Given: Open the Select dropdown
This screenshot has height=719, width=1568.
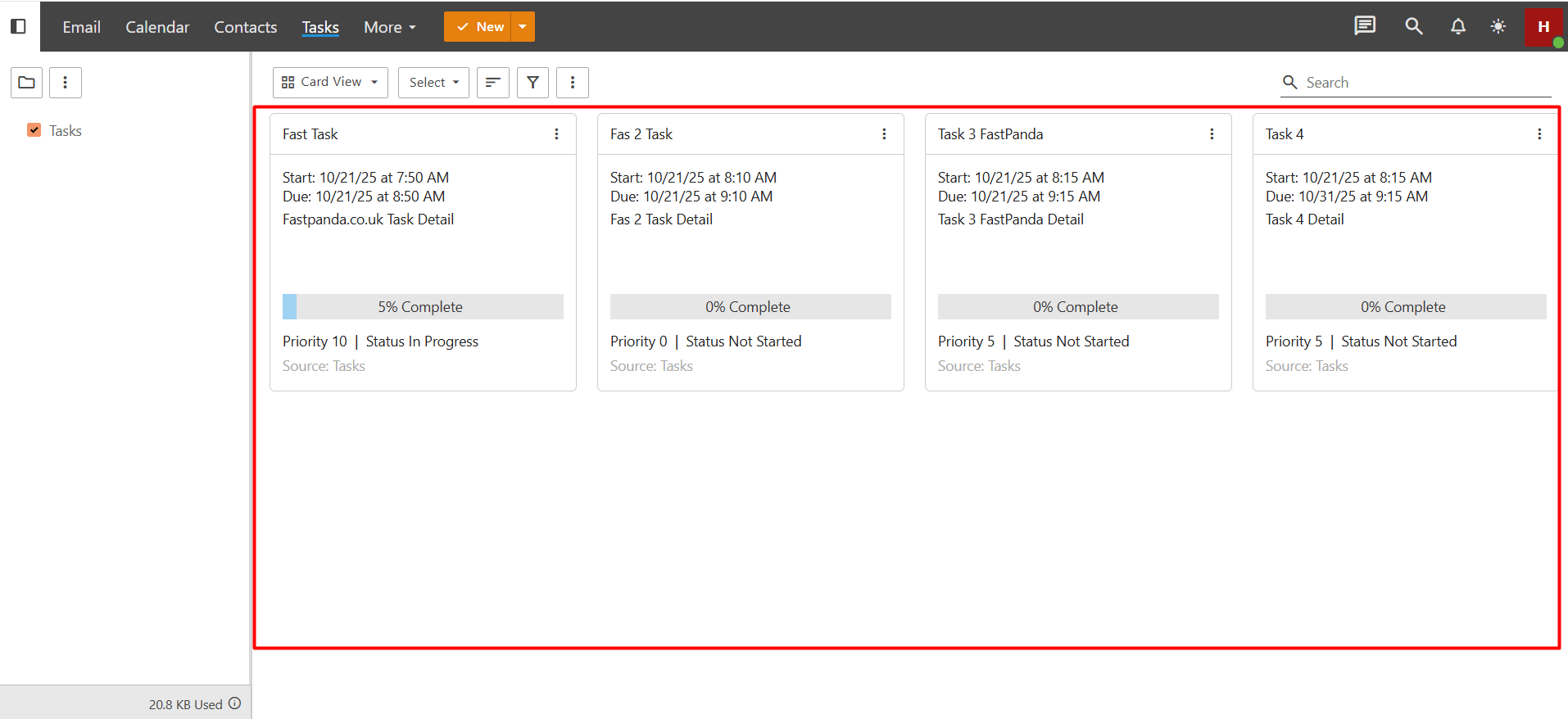Looking at the screenshot, I should (x=433, y=83).
